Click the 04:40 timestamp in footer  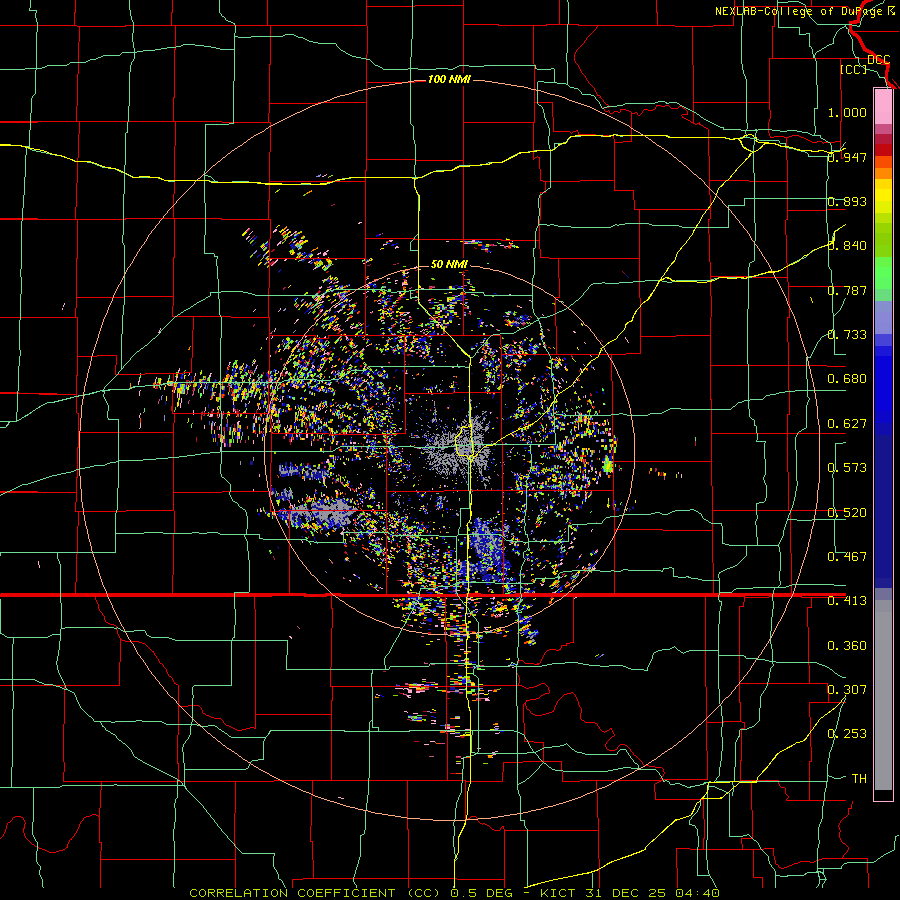pyautogui.click(x=698, y=893)
